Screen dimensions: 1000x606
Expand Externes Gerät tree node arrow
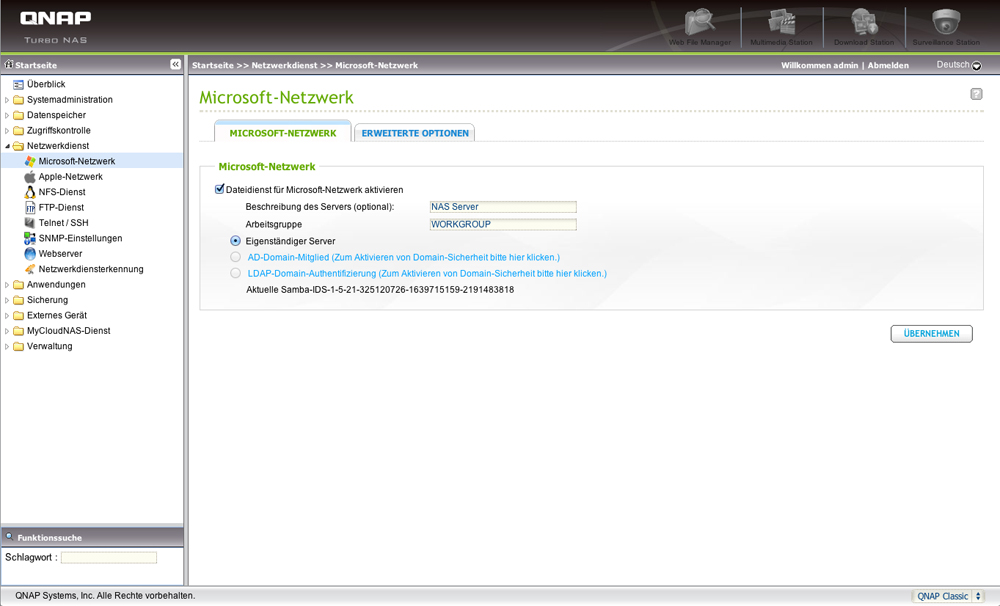point(7,316)
